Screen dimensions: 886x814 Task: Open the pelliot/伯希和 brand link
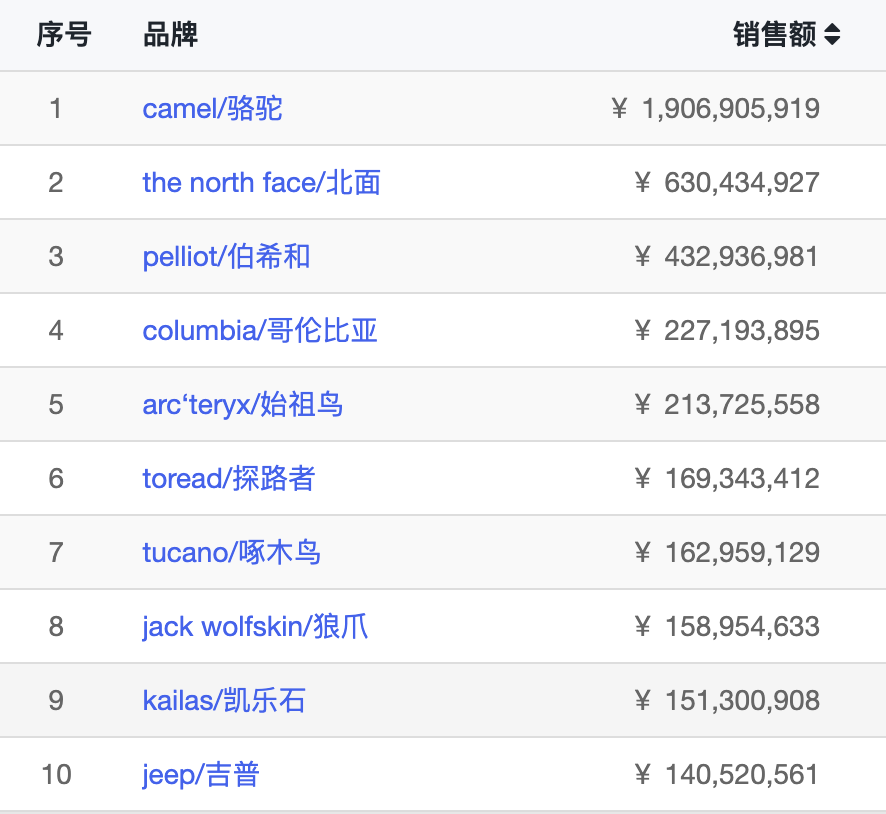coord(226,256)
